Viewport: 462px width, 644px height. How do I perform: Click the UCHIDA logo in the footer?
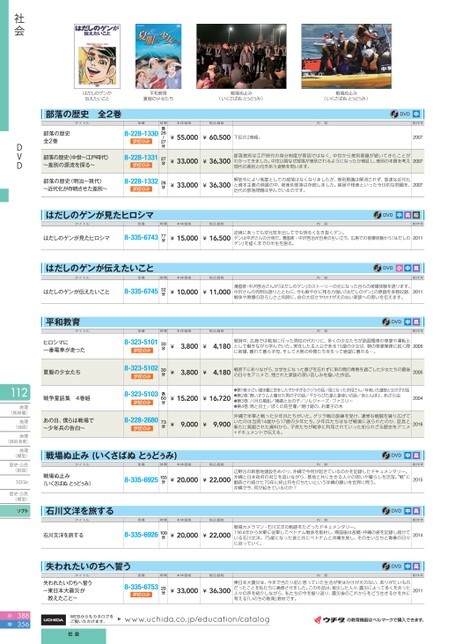(53, 619)
